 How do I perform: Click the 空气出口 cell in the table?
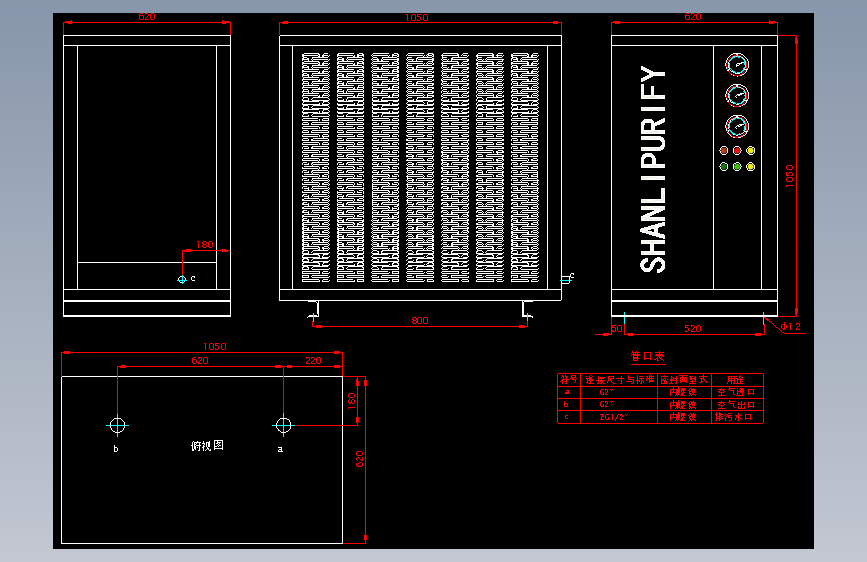(x=737, y=404)
